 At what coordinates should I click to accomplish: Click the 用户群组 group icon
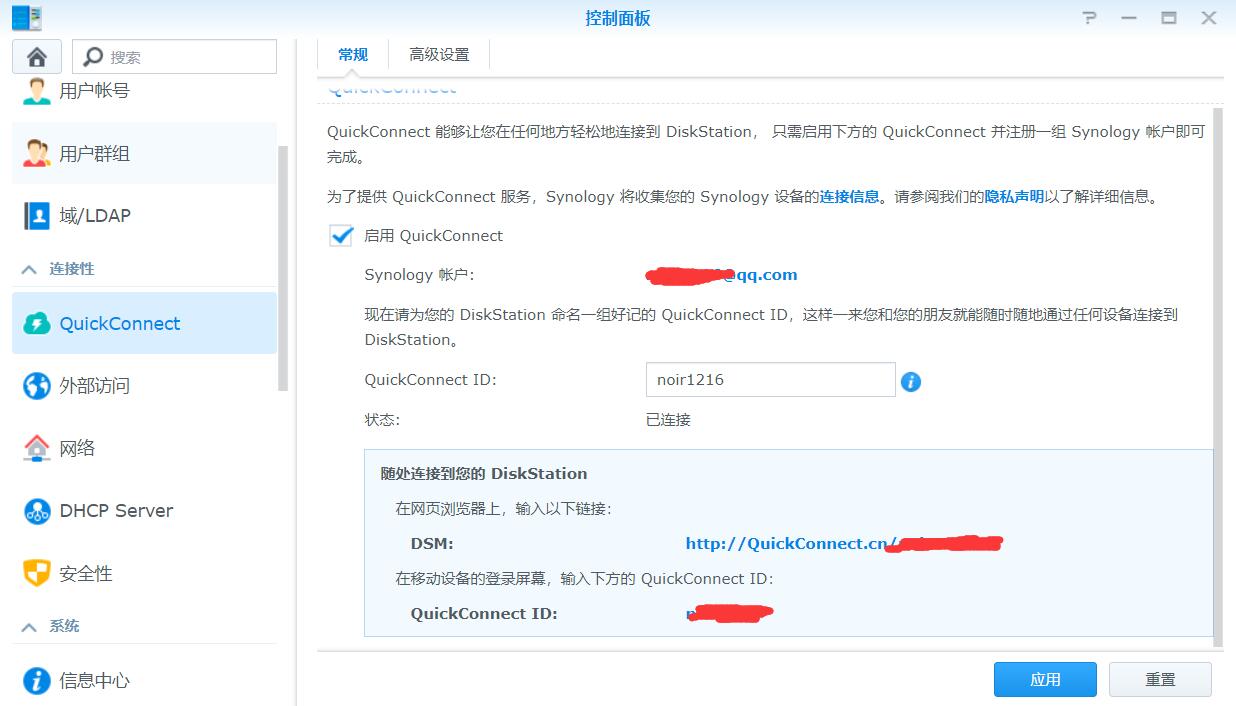[x=37, y=153]
